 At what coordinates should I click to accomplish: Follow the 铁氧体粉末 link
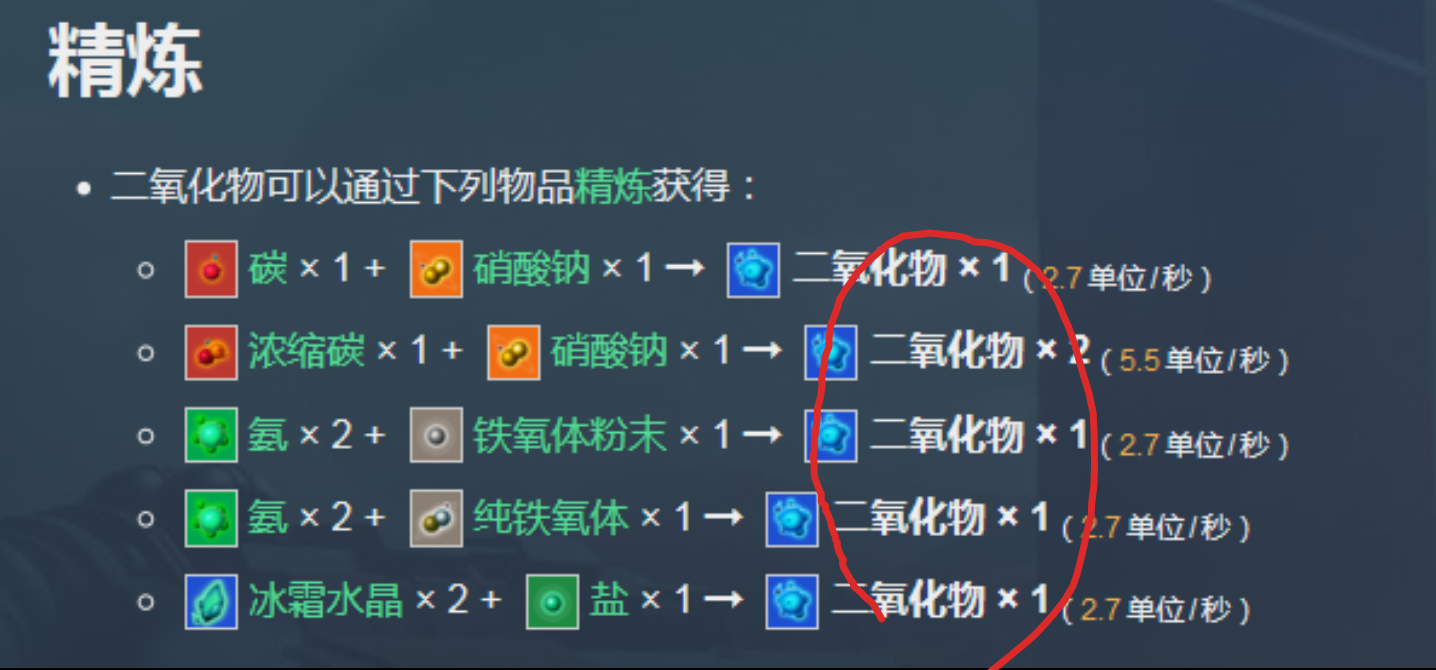[x=570, y=435]
